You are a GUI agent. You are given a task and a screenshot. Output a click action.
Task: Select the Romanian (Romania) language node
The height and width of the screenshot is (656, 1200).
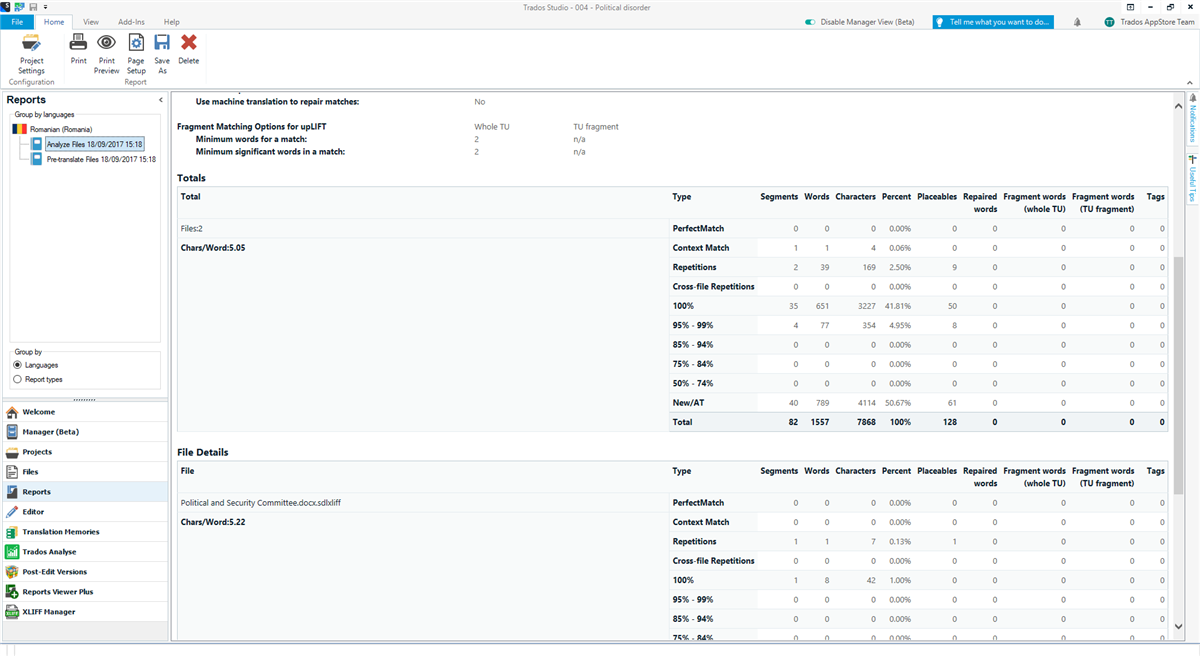(x=60, y=129)
